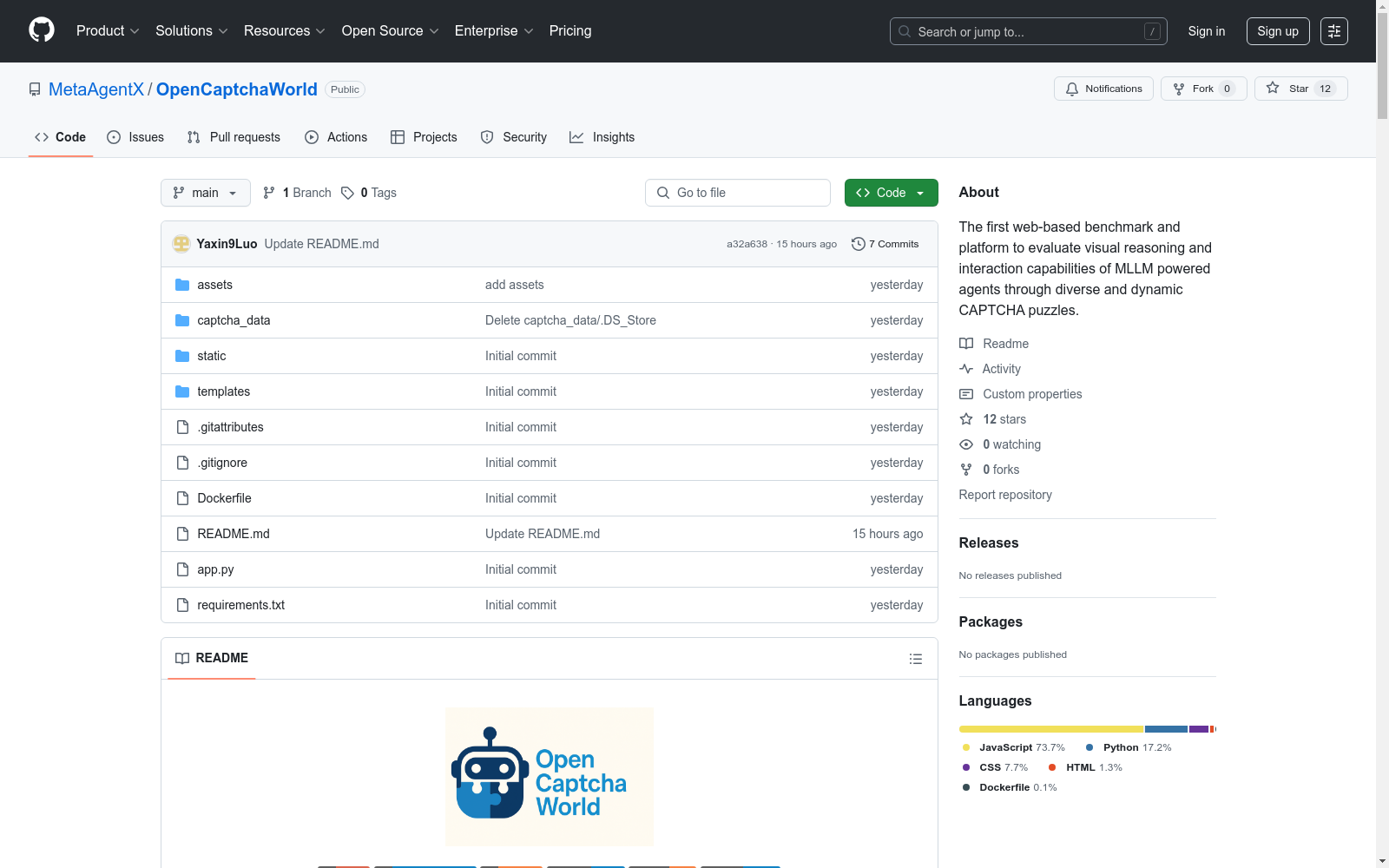The height and width of the screenshot is (868, 1389).
Task: Click the .gitattributes file icon
Action: [x=182, y=427]
